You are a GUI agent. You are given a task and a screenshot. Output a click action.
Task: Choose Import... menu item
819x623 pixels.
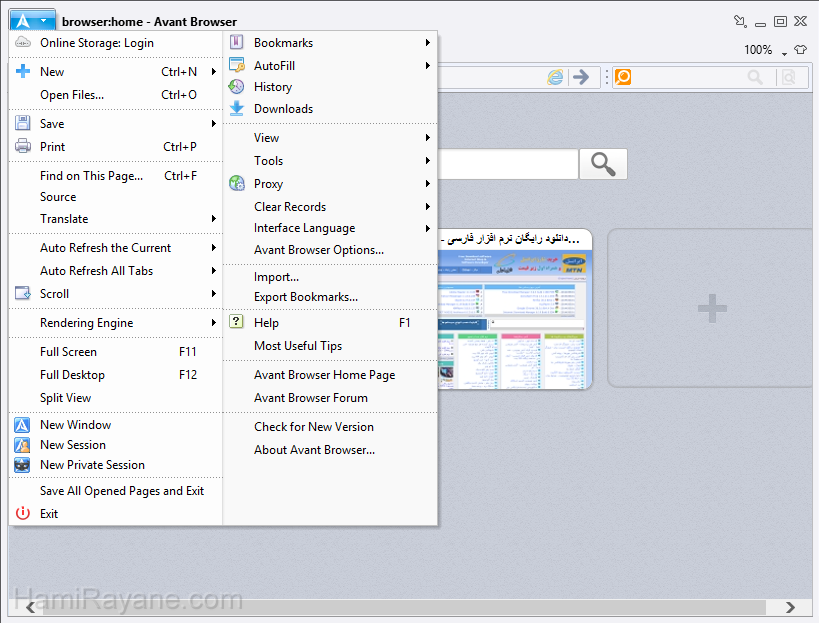[330, 277]
